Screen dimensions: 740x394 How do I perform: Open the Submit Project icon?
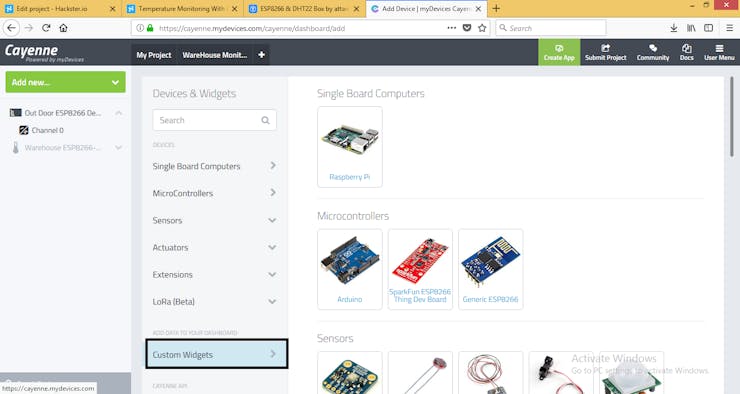click(605, 48)
